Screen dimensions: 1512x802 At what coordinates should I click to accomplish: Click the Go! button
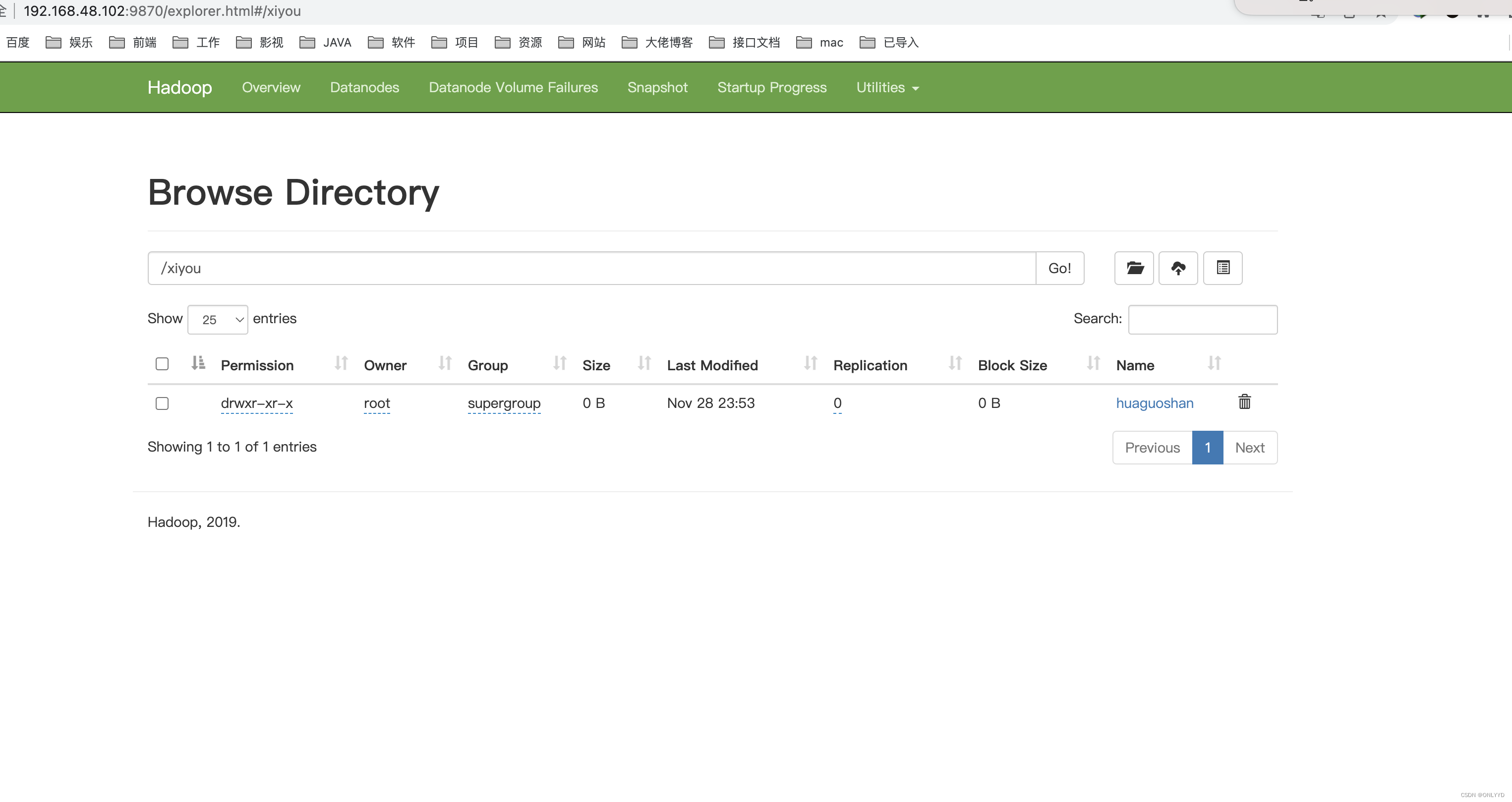click(1060, 268)
